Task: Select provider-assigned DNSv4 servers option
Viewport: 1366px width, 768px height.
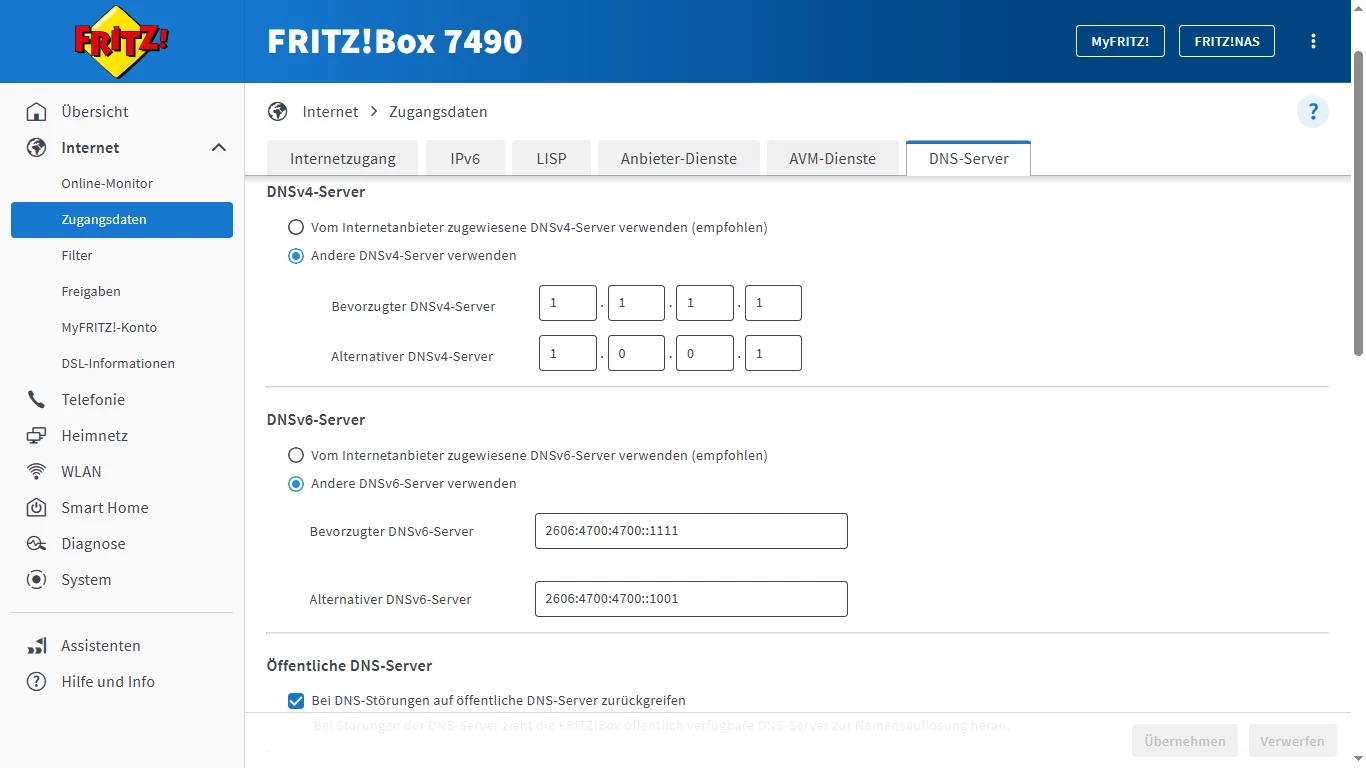Action: pyautogui.click(x=296, y=228)
